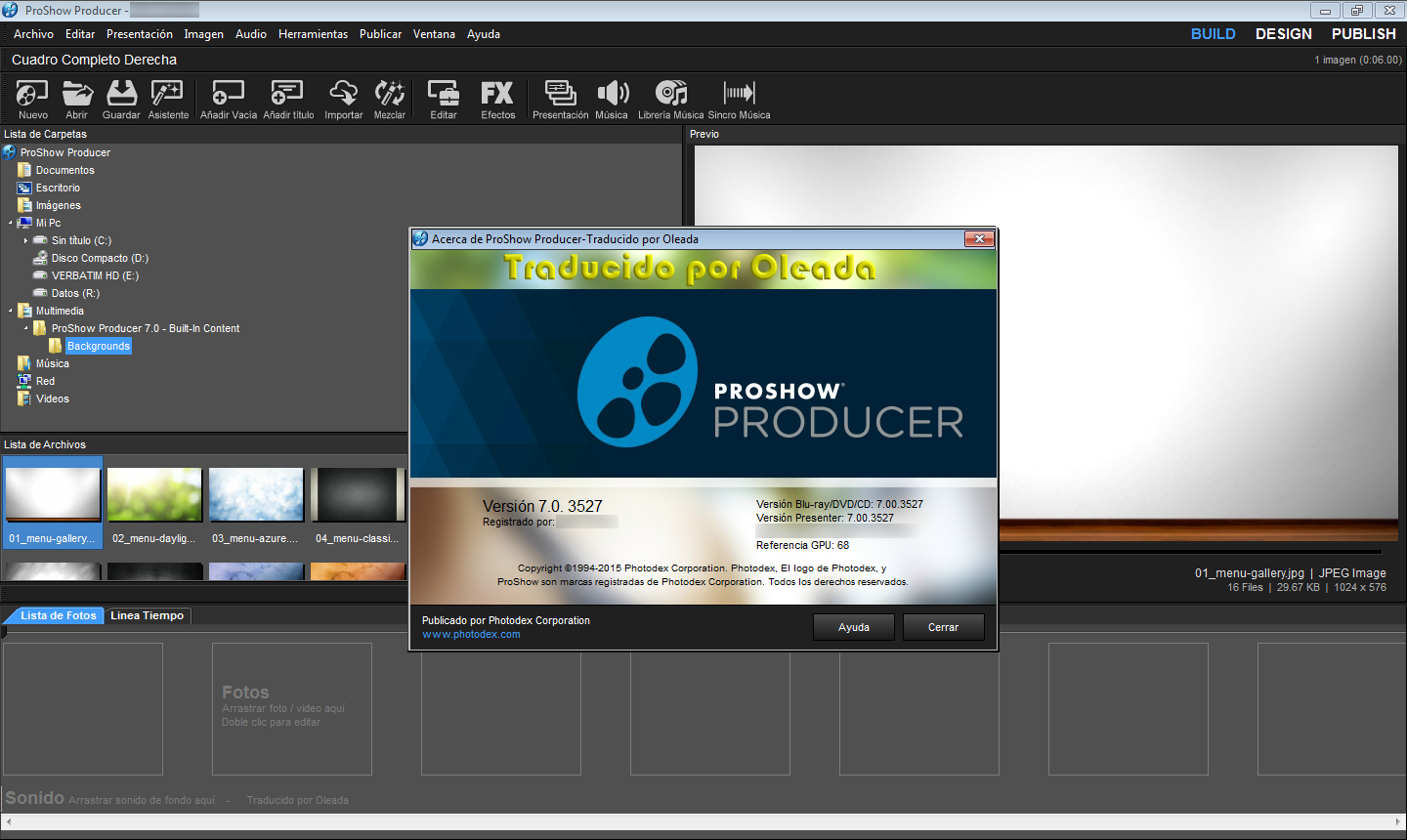Click the Añadir Vacía slide icon
Image resolution: width=1407 pixels, height=840 pixels.
(229, 100)
